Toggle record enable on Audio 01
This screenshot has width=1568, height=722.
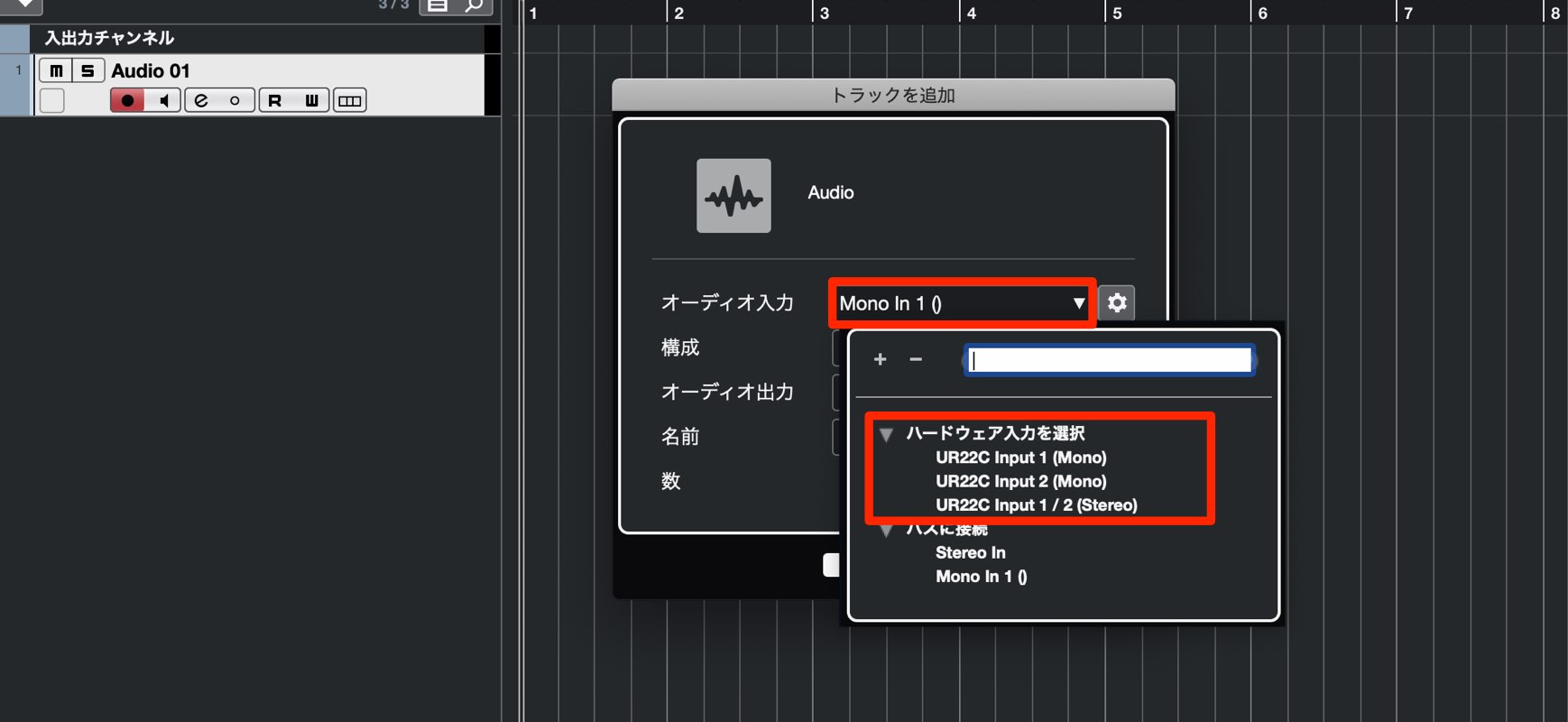click(x=127, y=100)
